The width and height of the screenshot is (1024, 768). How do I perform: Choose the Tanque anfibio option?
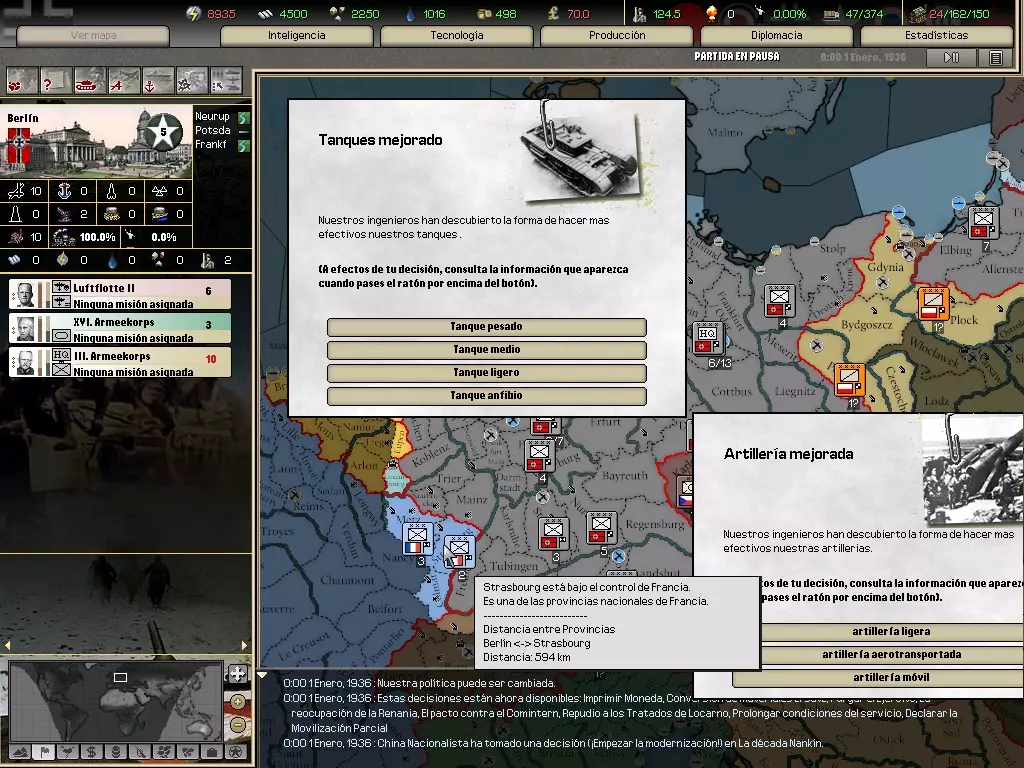[487, 395]
